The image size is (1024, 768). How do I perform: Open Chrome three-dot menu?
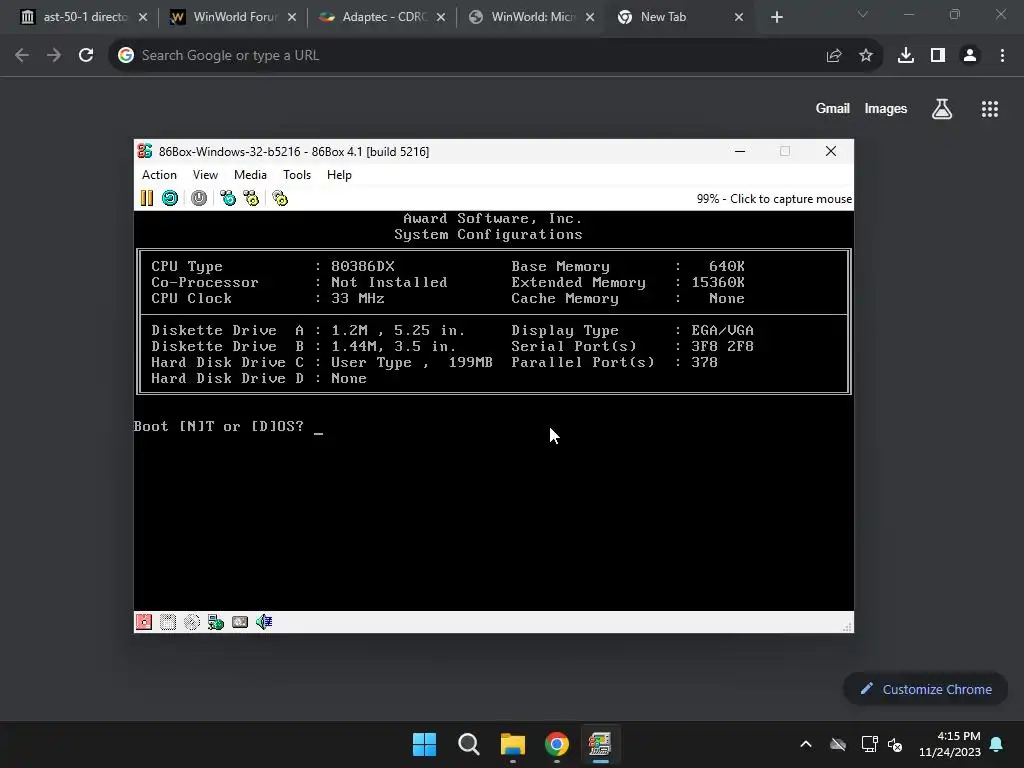tap(1002, 56)
